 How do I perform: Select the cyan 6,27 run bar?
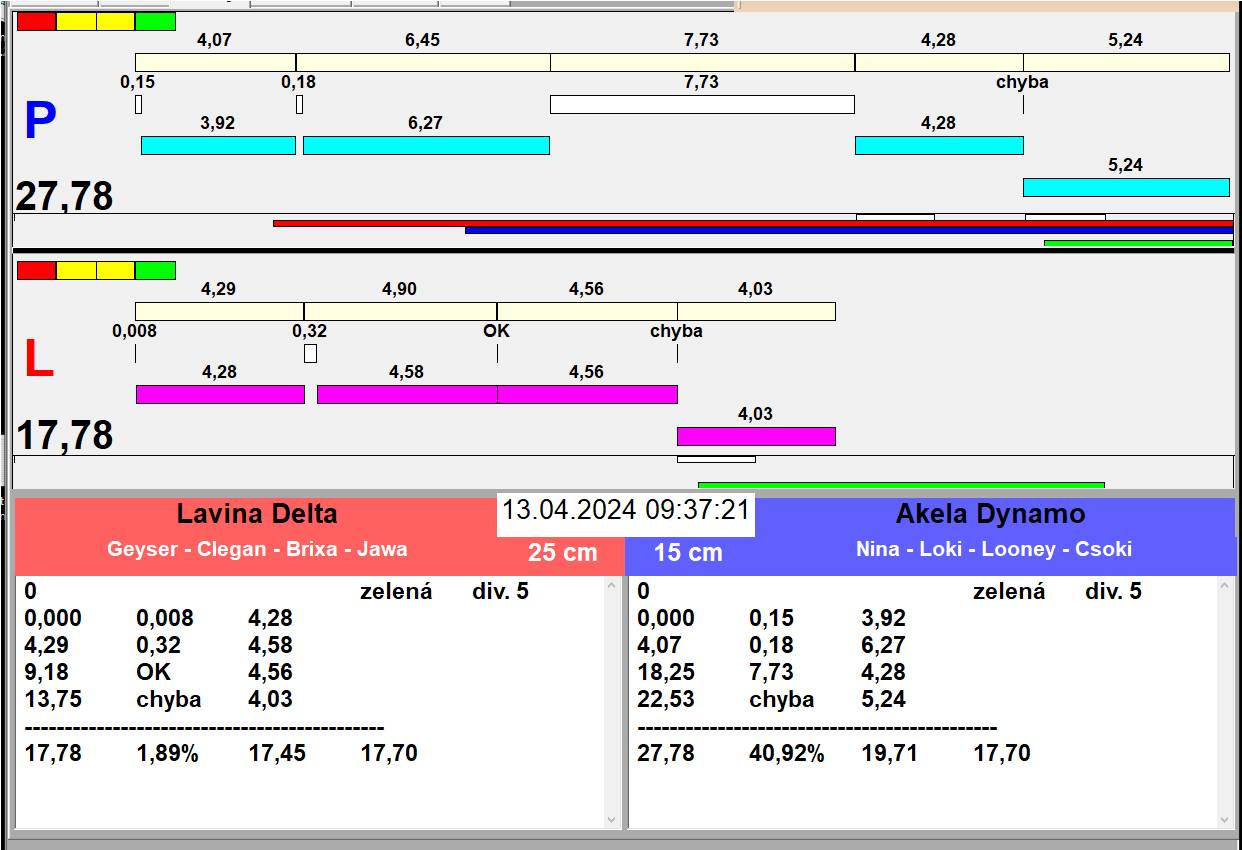pyautogui.click(x=426, y=145)
